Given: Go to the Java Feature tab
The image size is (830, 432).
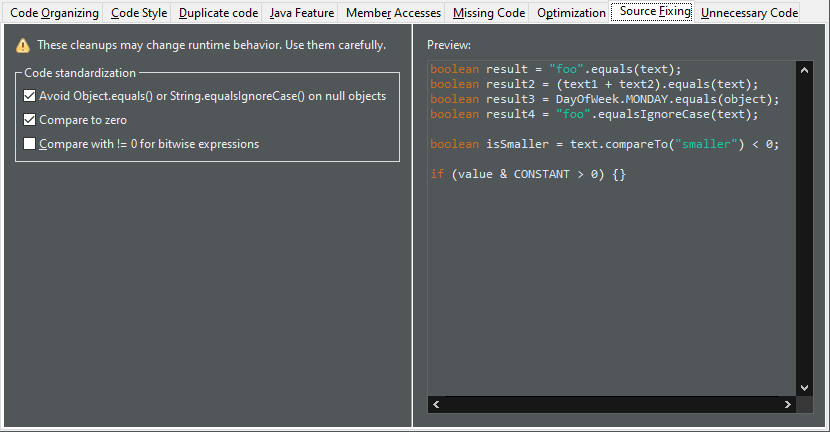Looking at the screenshot, I should (302, 13).
